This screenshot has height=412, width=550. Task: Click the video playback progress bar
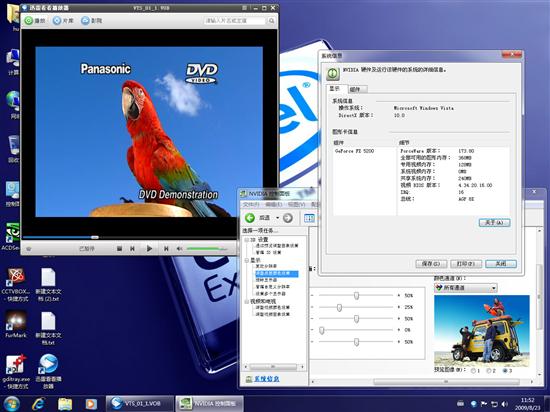[x=129, y=237]
